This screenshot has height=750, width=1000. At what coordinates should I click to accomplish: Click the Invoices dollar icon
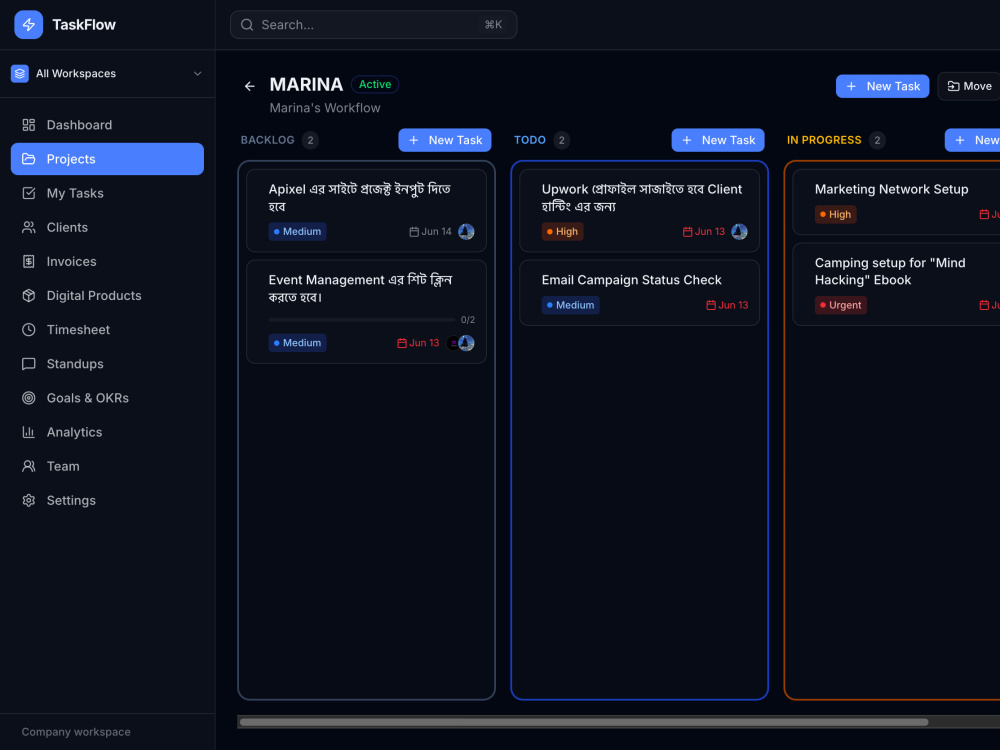pyautogui.click(x=29, y=261)
